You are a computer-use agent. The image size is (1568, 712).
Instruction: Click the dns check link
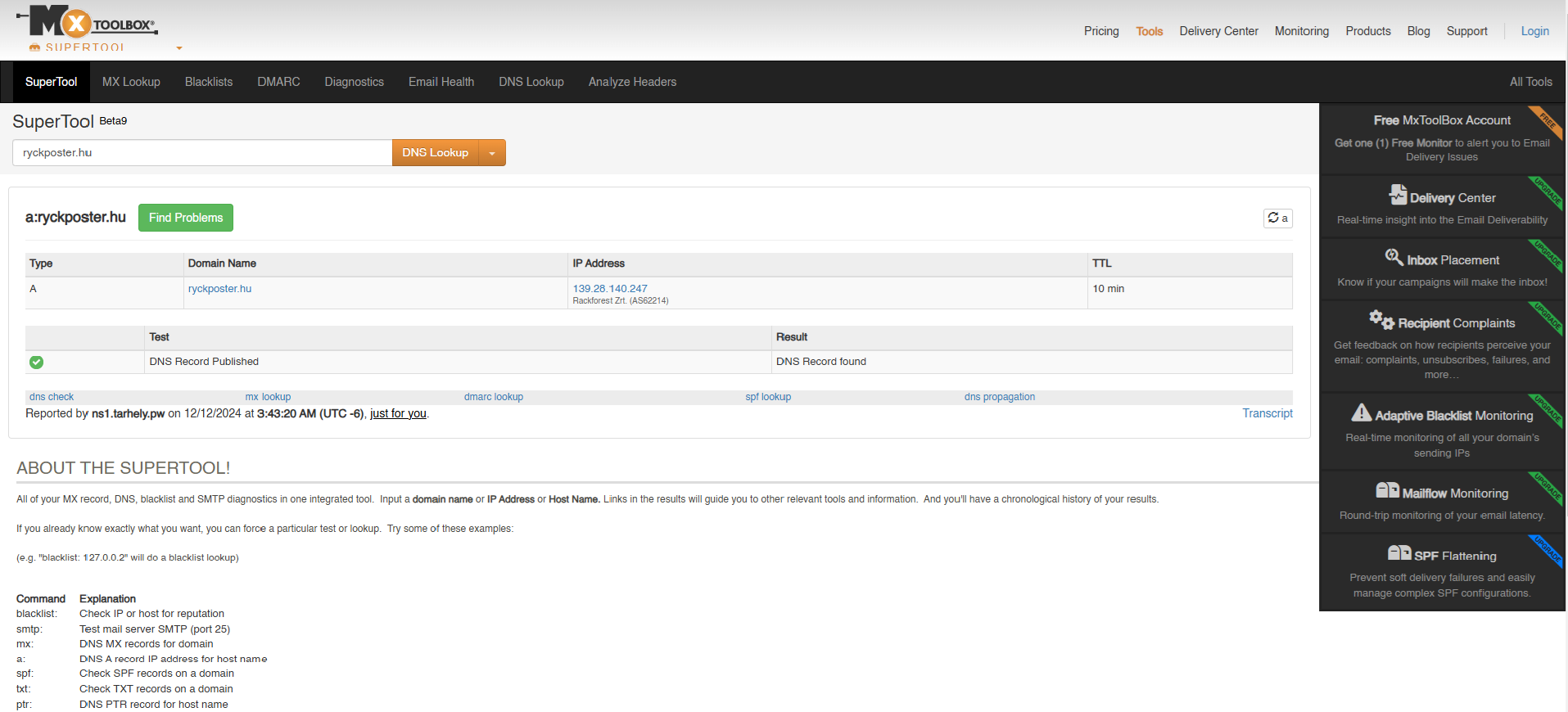(x=52, y=397)
